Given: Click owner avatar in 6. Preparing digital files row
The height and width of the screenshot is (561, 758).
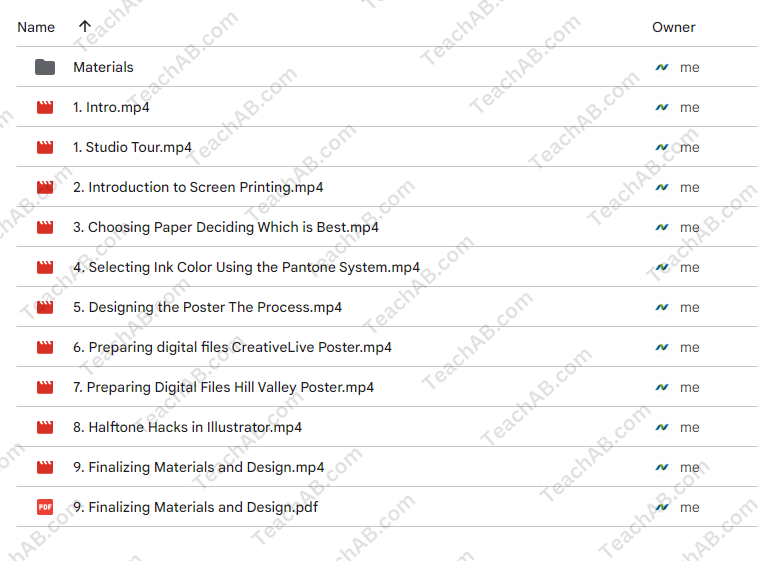Looking at the screenshot, I should [662, 347].
